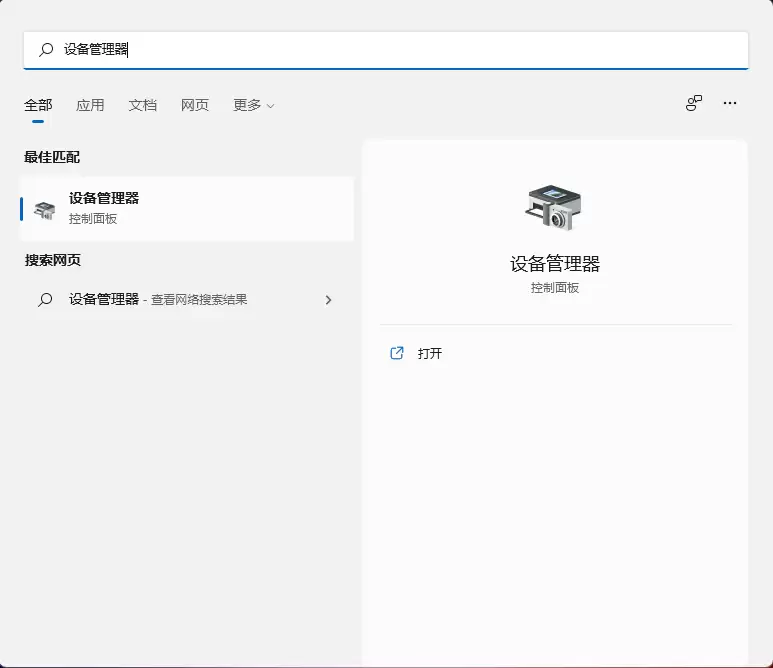Open the search feedback people icon
The image size is (773, 668).
(694, 103)
